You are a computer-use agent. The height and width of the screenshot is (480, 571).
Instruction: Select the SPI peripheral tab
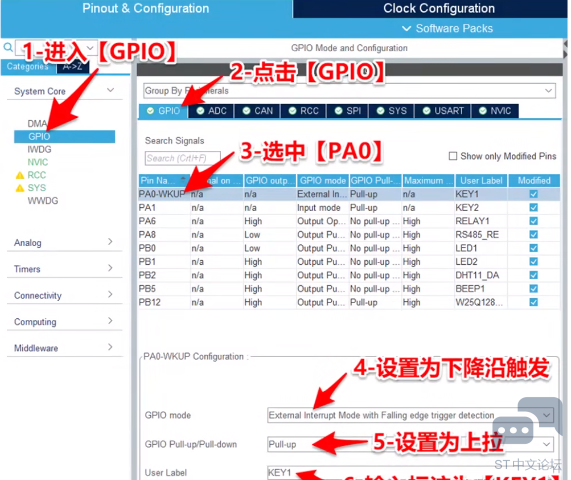pos(347,111)
